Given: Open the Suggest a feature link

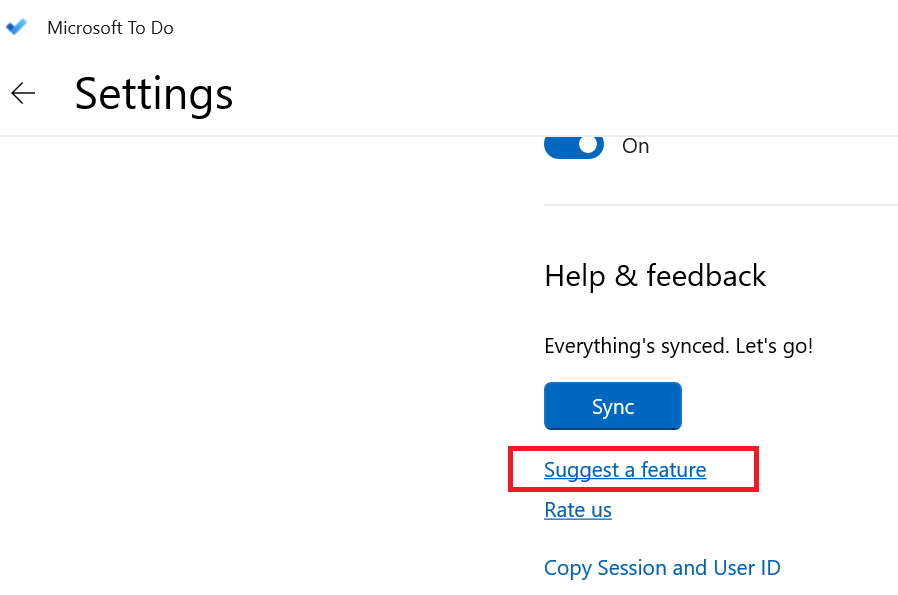Looking at the screenshot, I should point(625,469).
